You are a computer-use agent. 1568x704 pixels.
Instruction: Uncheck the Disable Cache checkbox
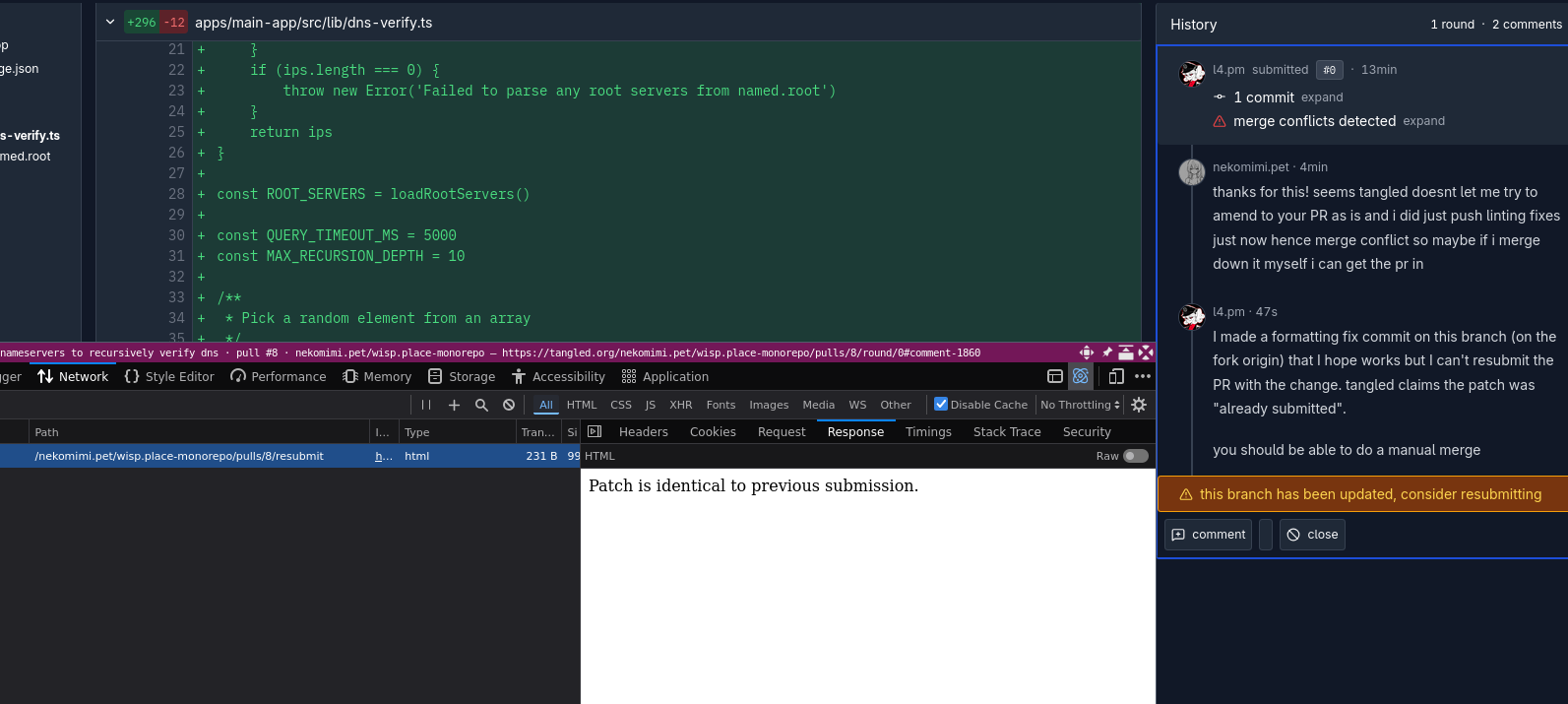tap(941, 405)
